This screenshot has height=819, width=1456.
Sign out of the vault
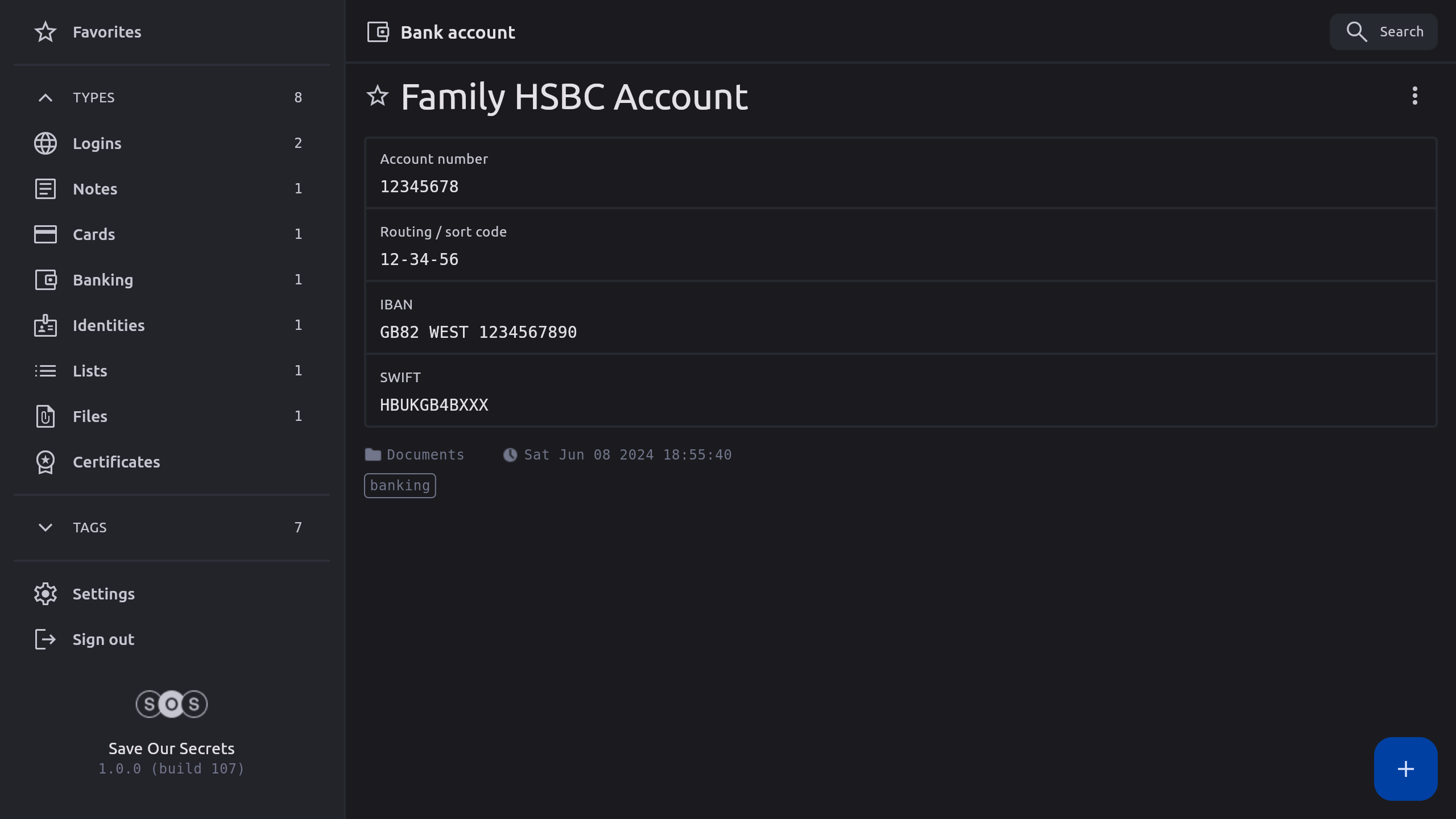pos(104,639)
